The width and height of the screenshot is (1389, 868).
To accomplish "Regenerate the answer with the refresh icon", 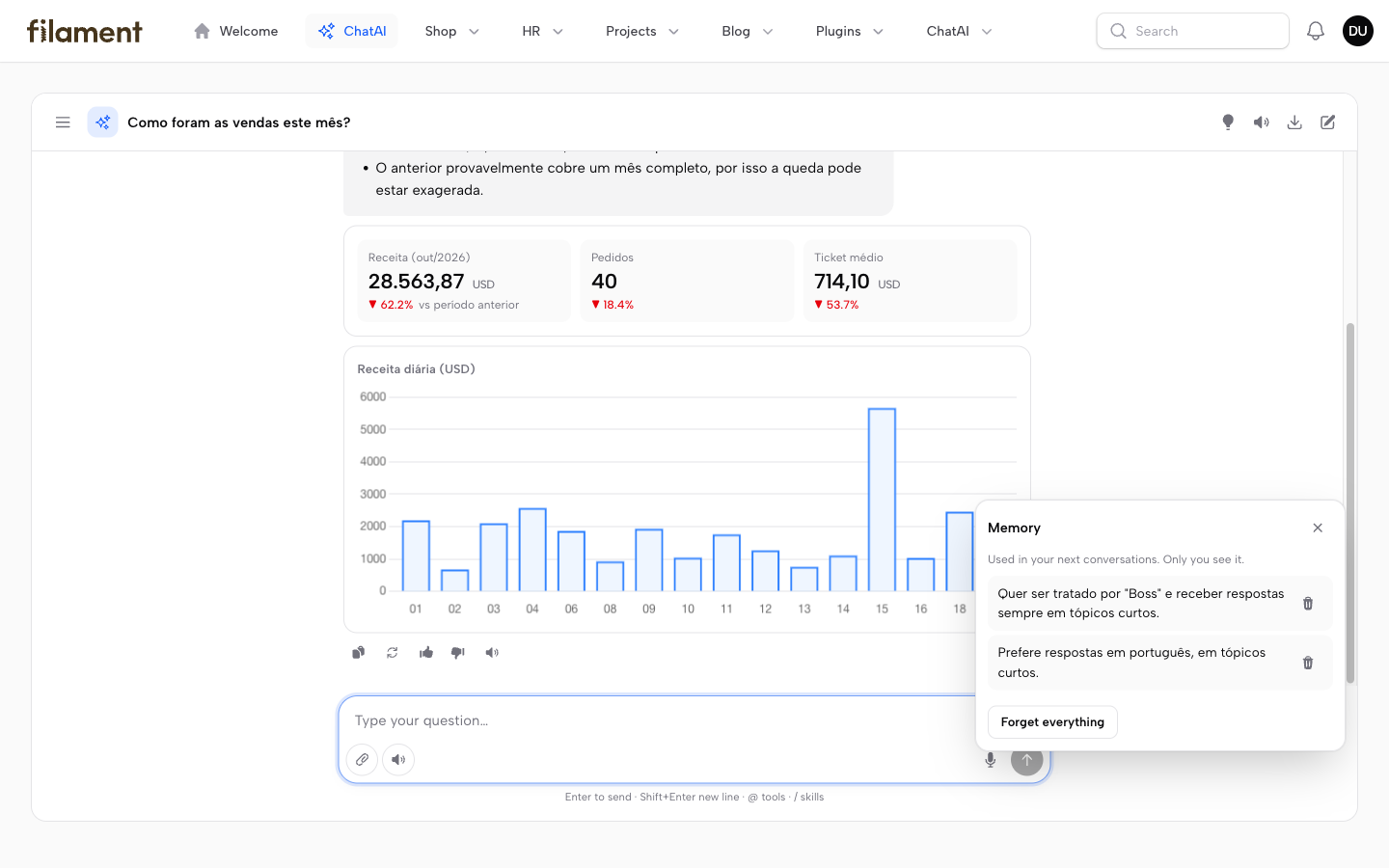I will pos(393,653).
